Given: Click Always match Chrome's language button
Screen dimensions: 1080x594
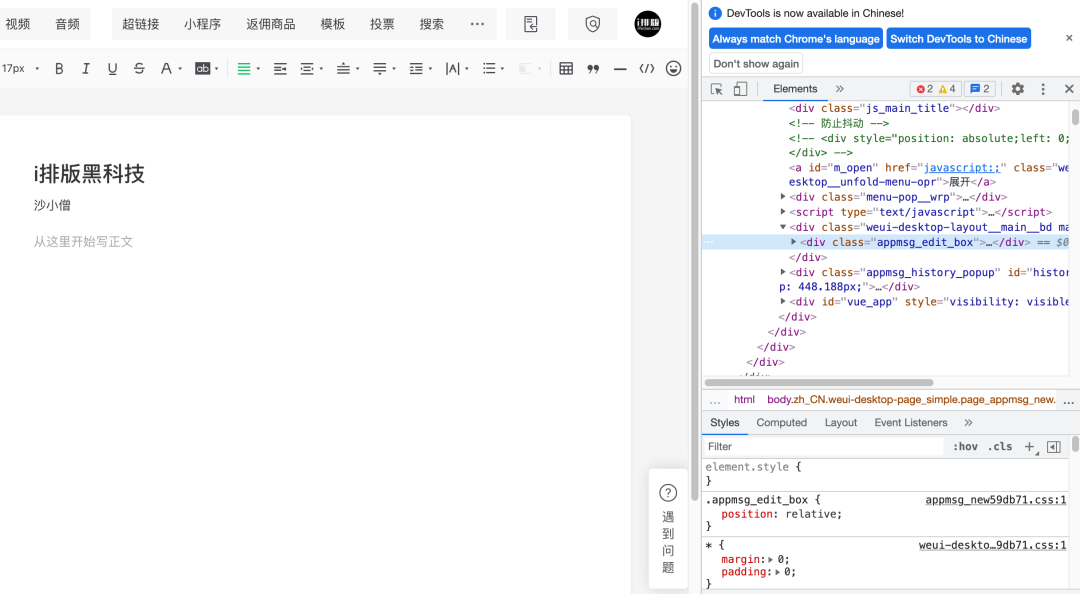Looking at the screenshot, I should (796, 39).
